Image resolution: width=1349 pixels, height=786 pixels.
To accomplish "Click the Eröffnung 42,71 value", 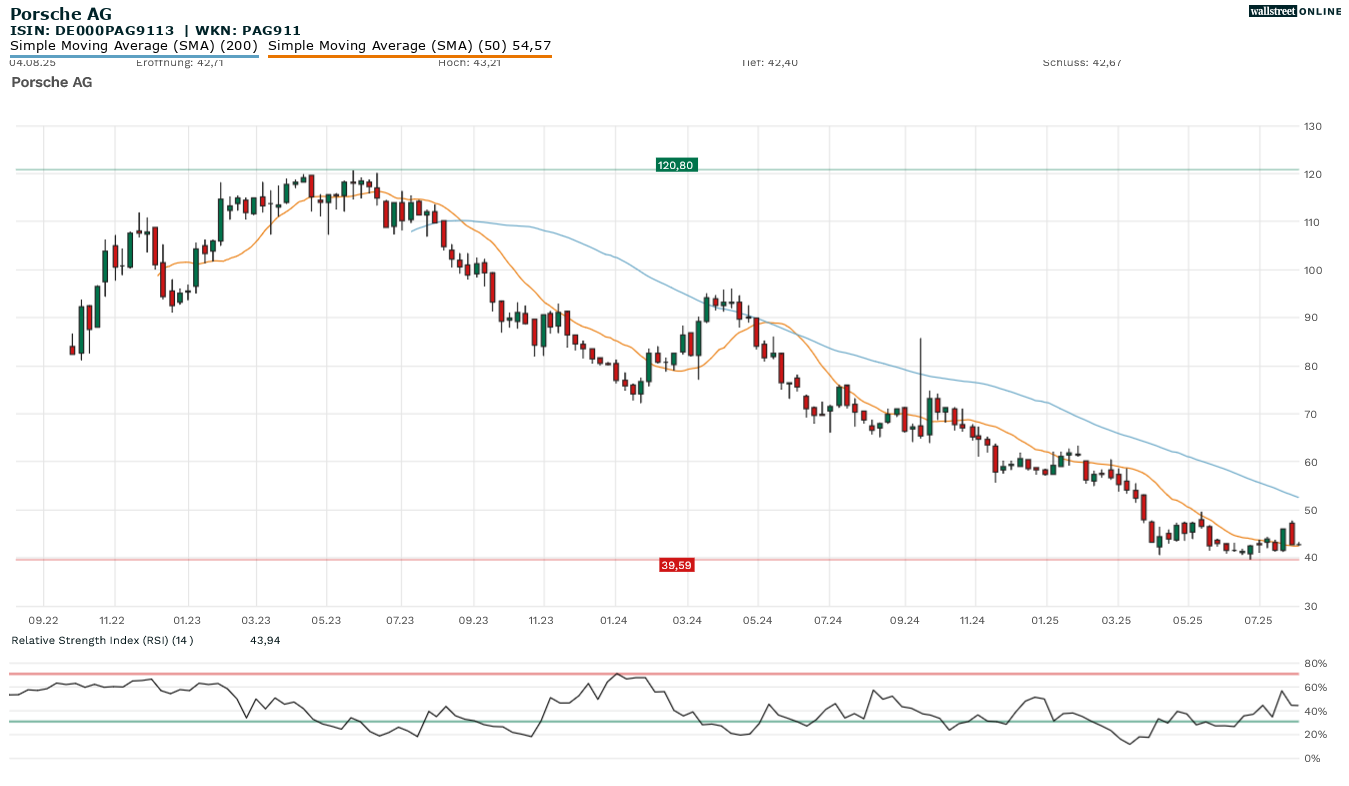I will 182,63.
